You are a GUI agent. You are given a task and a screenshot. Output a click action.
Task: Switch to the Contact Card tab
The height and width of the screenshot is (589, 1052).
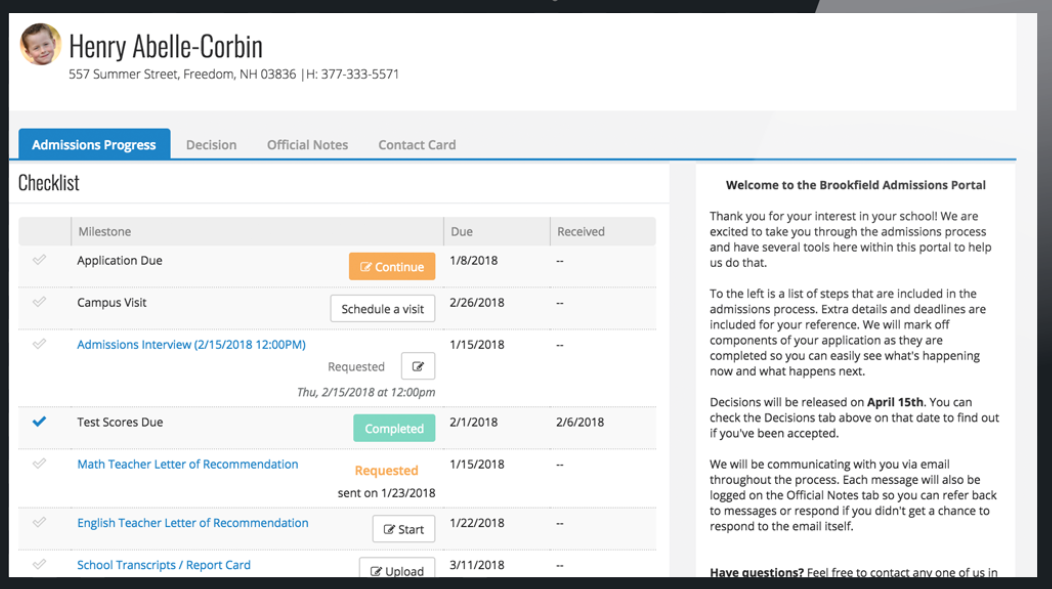coord(416,144)
